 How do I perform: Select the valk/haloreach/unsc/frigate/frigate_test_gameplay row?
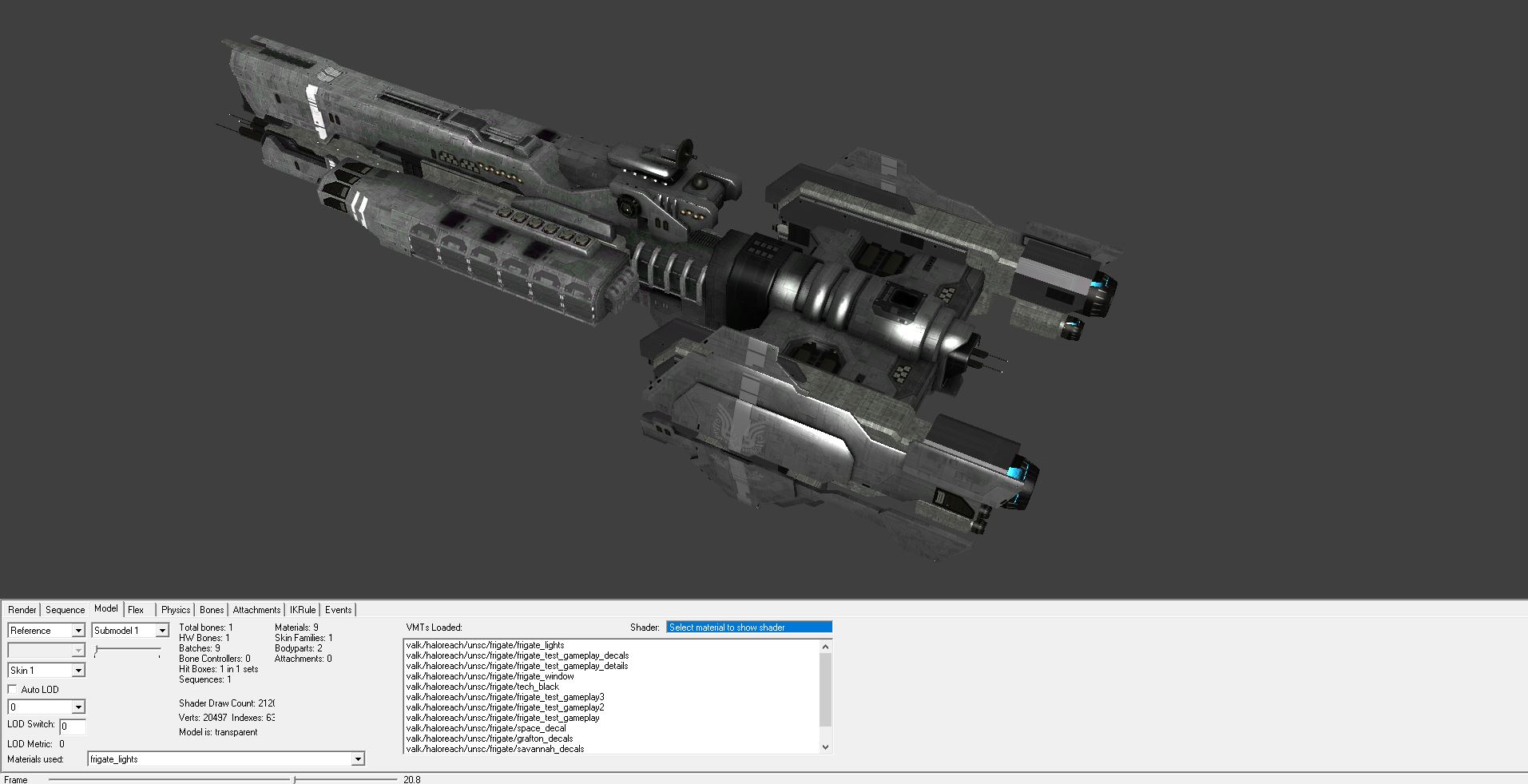[502, 718]
